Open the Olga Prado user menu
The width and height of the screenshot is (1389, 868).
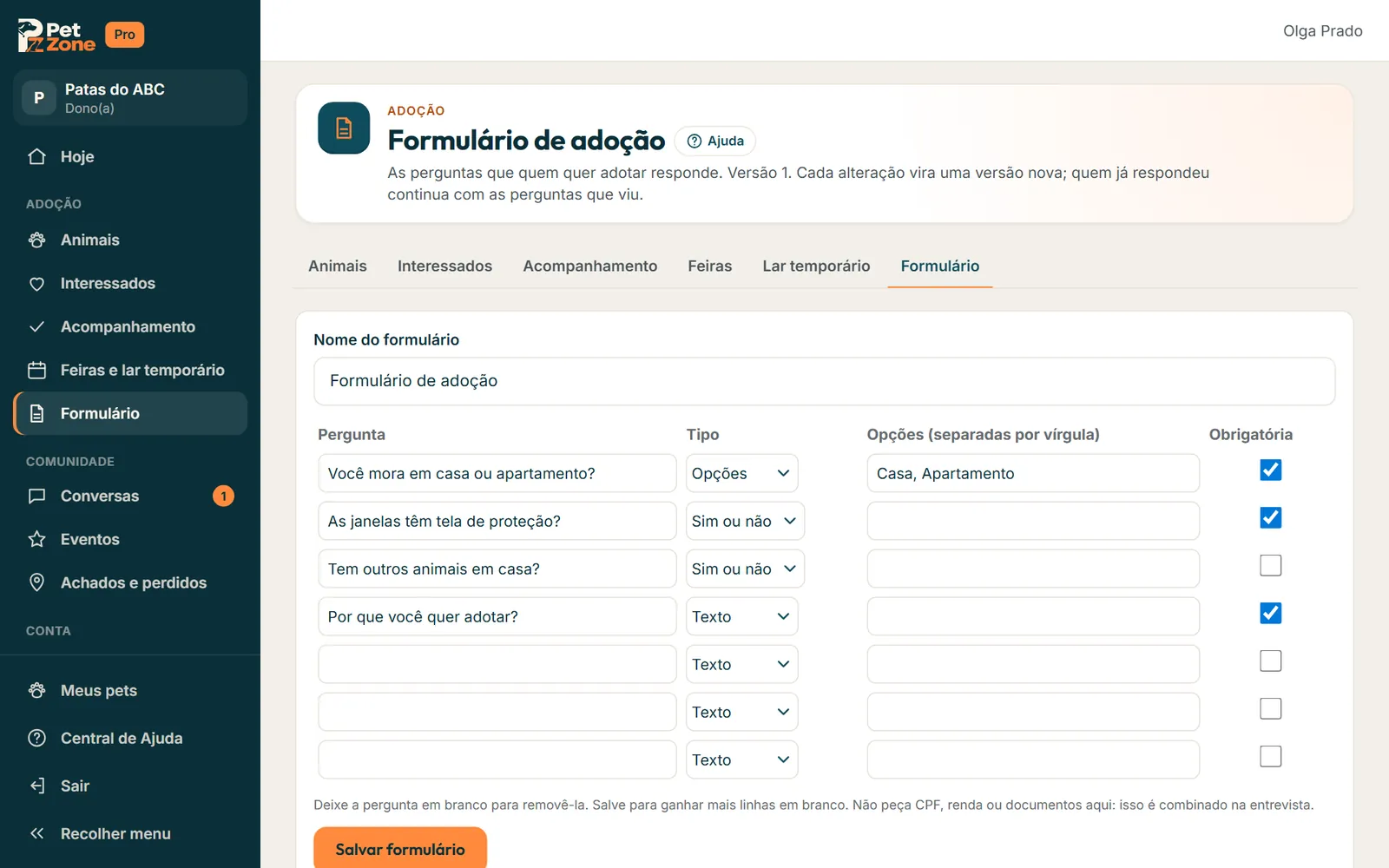coord(1322,31)
